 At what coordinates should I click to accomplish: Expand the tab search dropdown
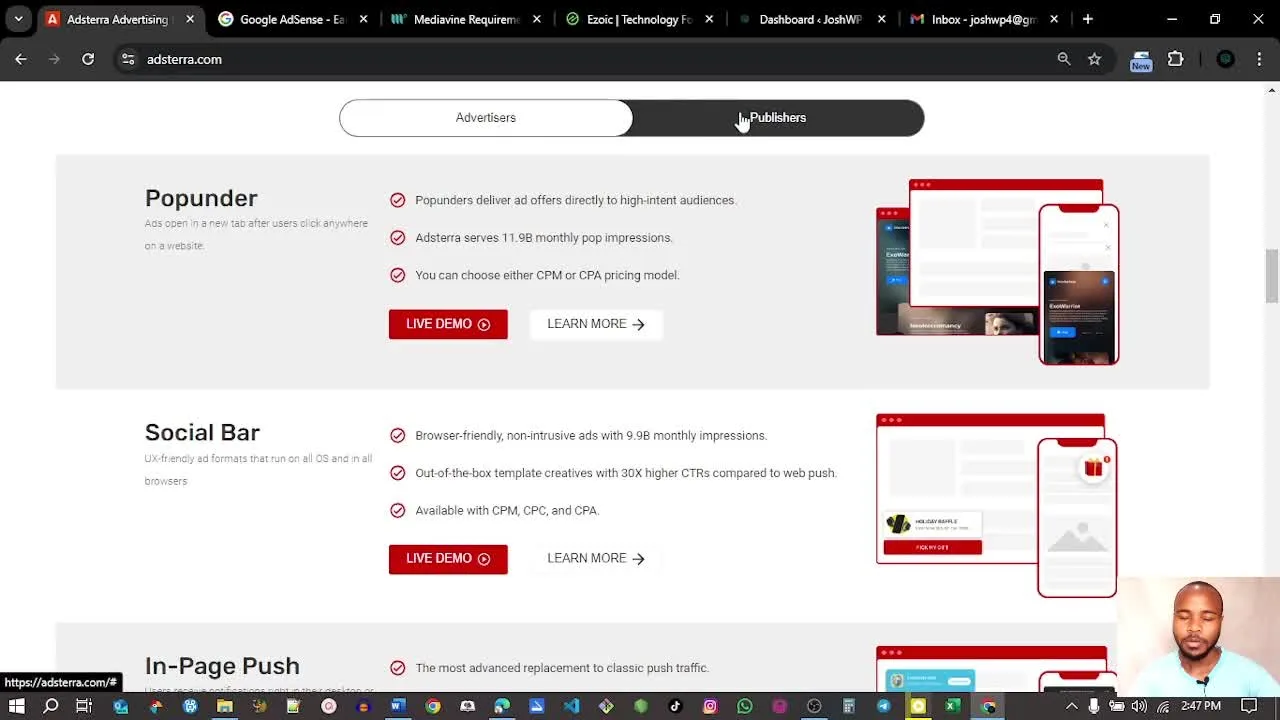18,19
